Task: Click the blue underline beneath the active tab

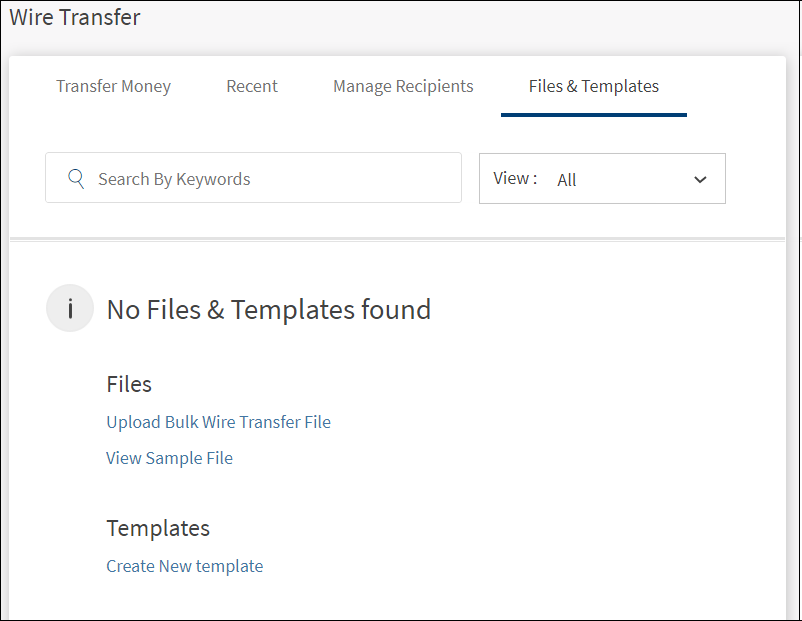Action: click(594, 114)
